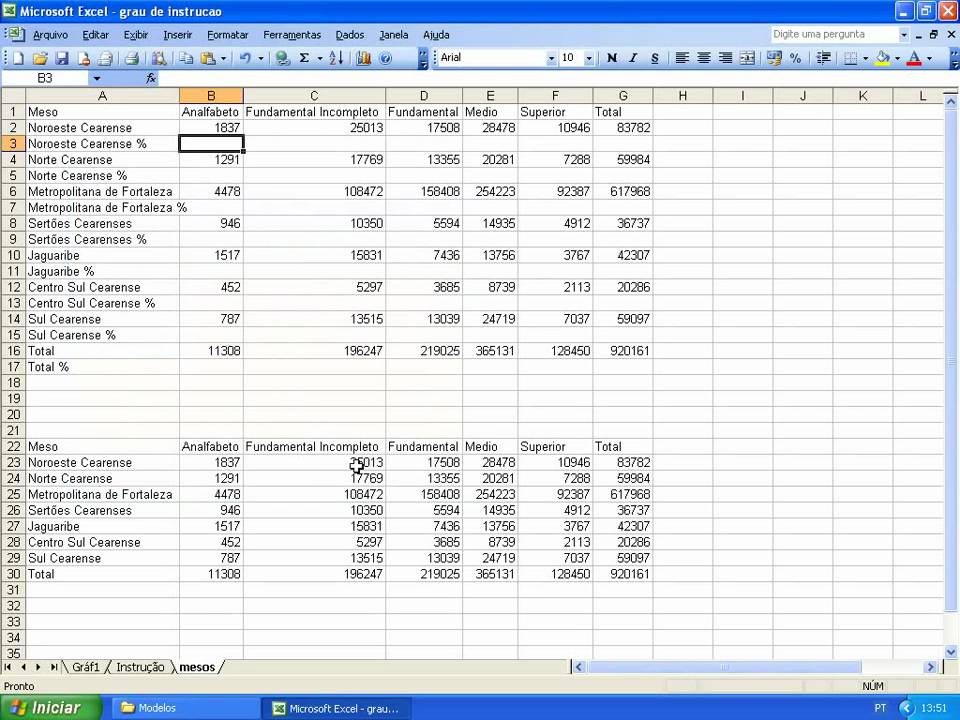This screenshot has height=720, width=960.
Task: Switch to the Gráf1 sheet tab
Action: (86, 667)
